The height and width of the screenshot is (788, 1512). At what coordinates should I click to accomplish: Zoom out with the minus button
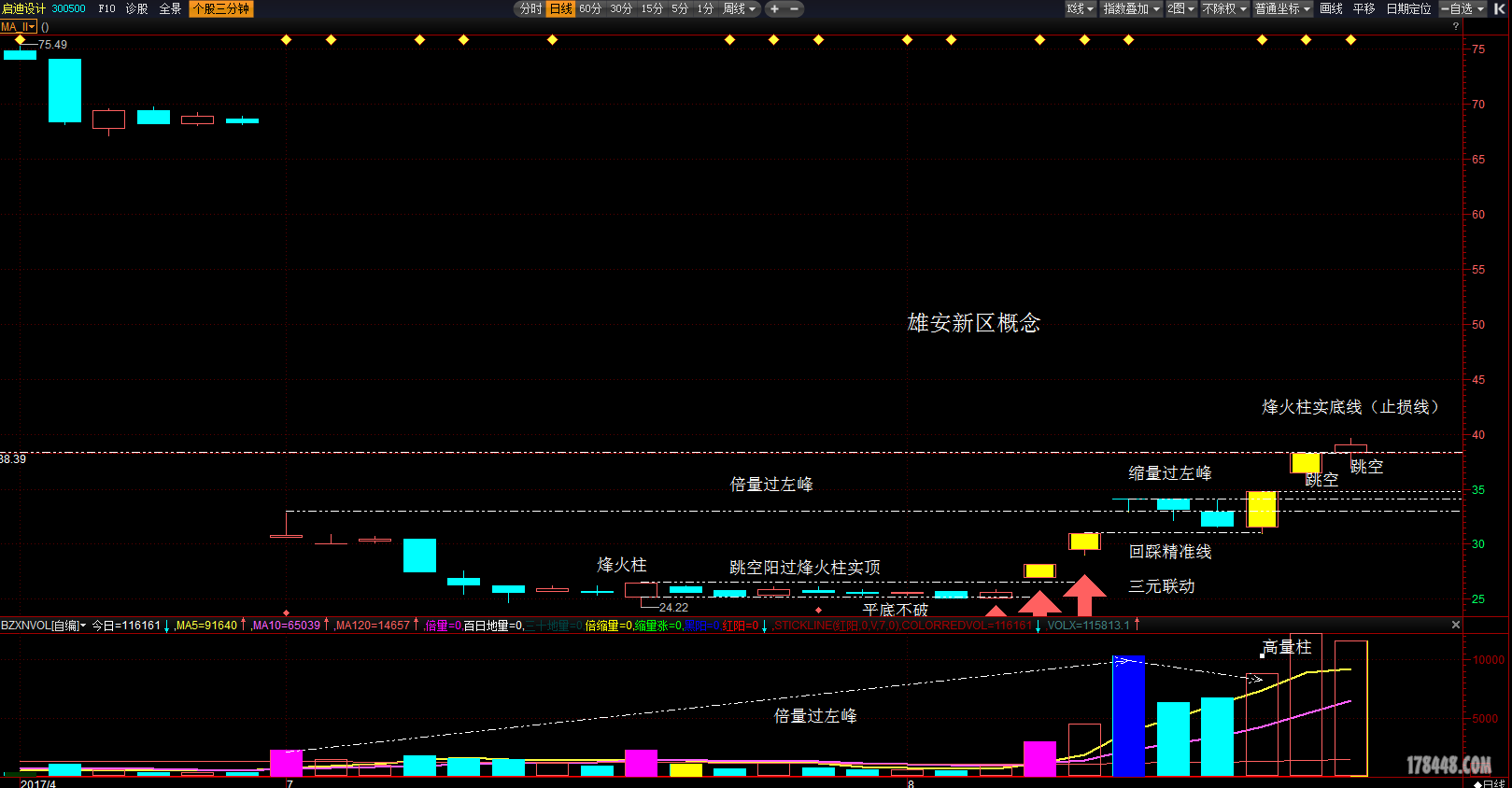point(794,8)
